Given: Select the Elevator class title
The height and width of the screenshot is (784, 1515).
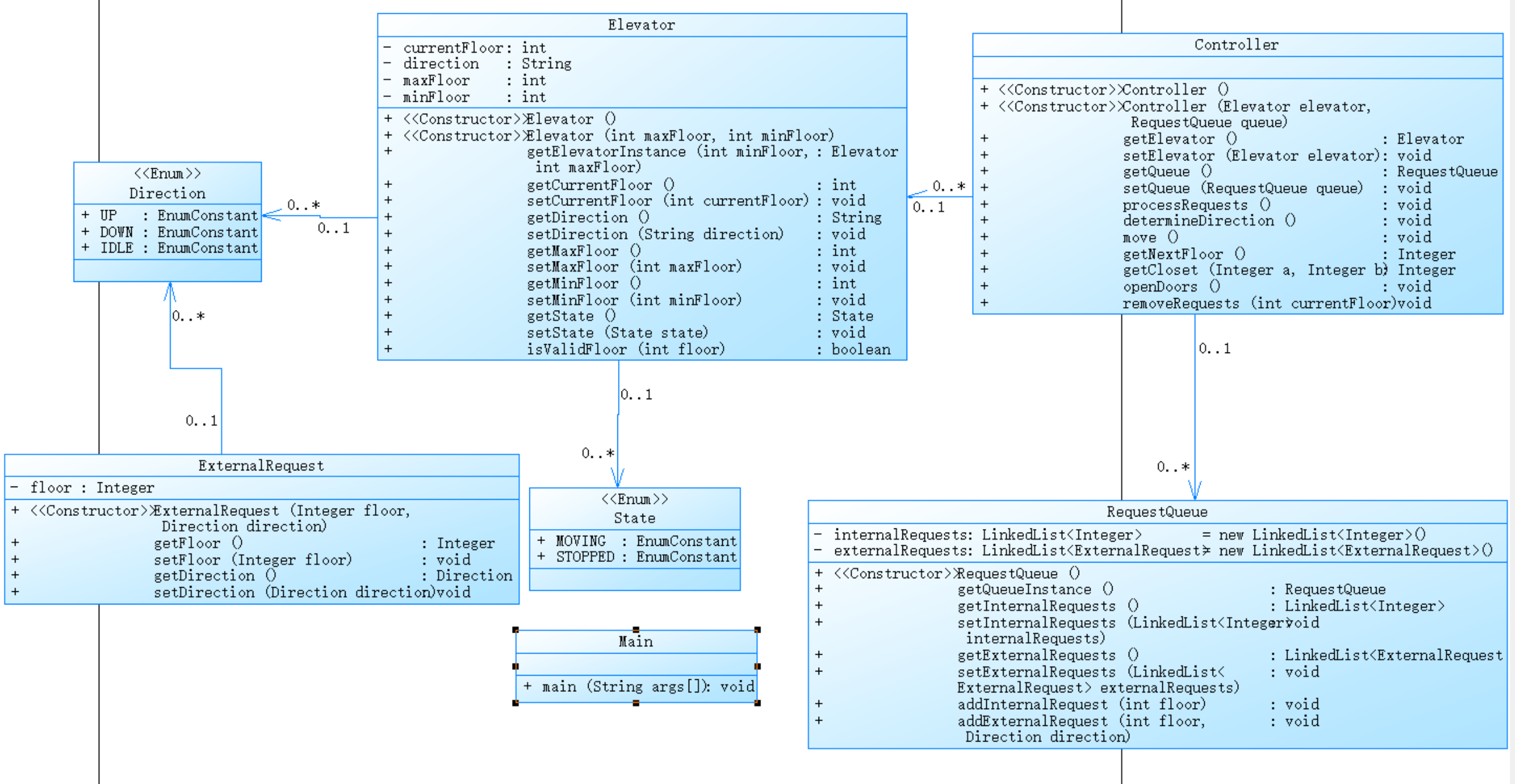Looking at the screenshot, I should [641, 25].
